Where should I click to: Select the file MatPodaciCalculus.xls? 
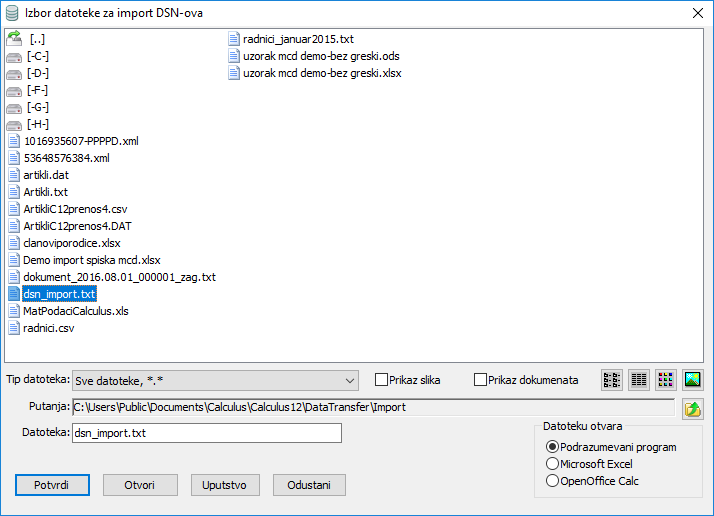(x=75, y=311)
